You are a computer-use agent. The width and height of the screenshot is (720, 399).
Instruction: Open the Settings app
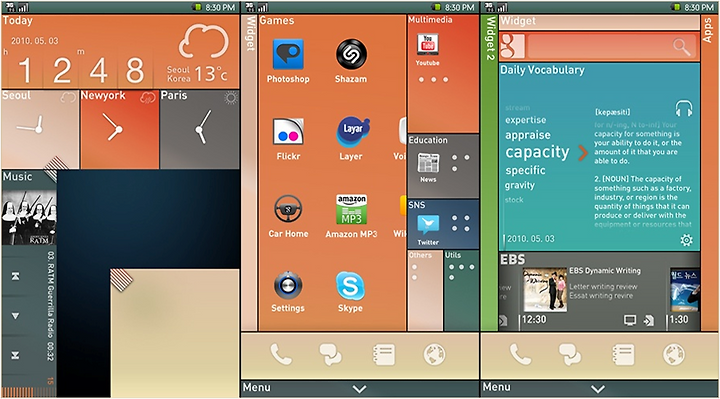click(x=288, y=285)
